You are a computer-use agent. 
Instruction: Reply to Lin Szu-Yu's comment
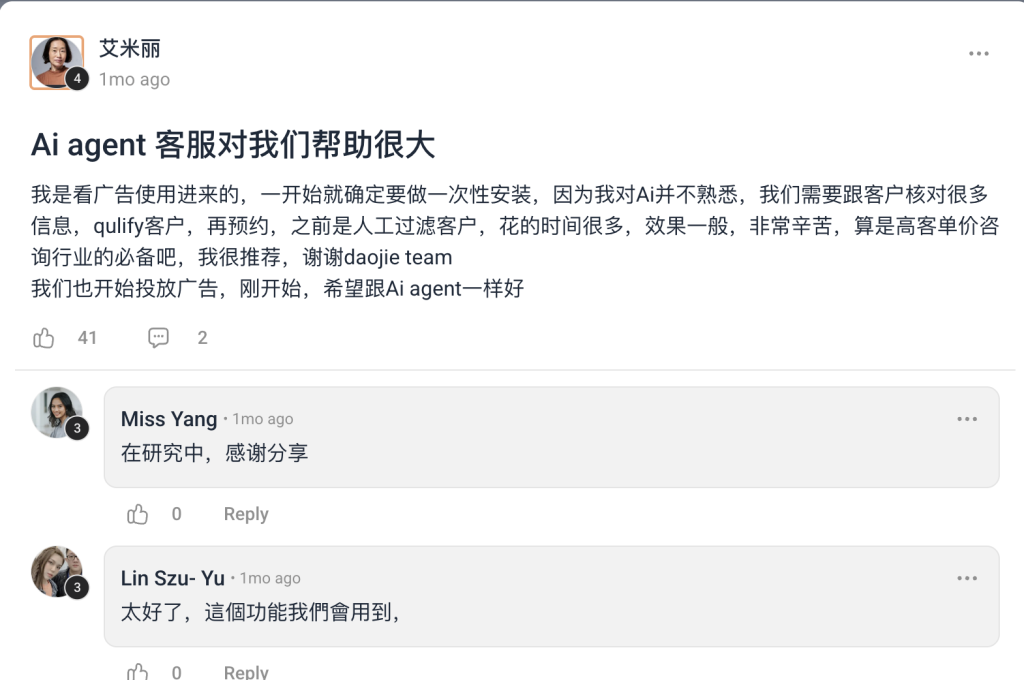pos(246,672)
